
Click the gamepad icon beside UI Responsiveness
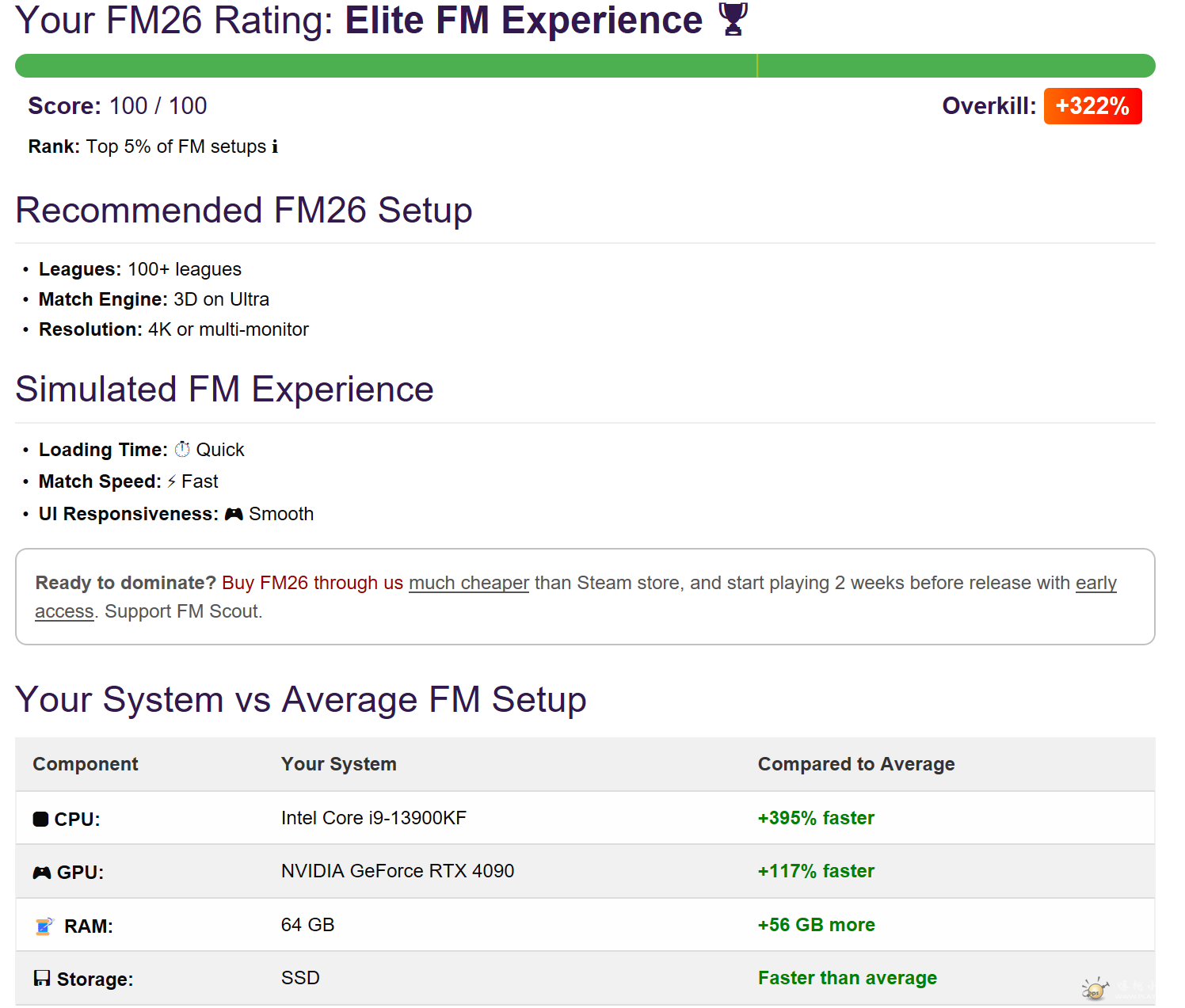click(x=234, y=515)
